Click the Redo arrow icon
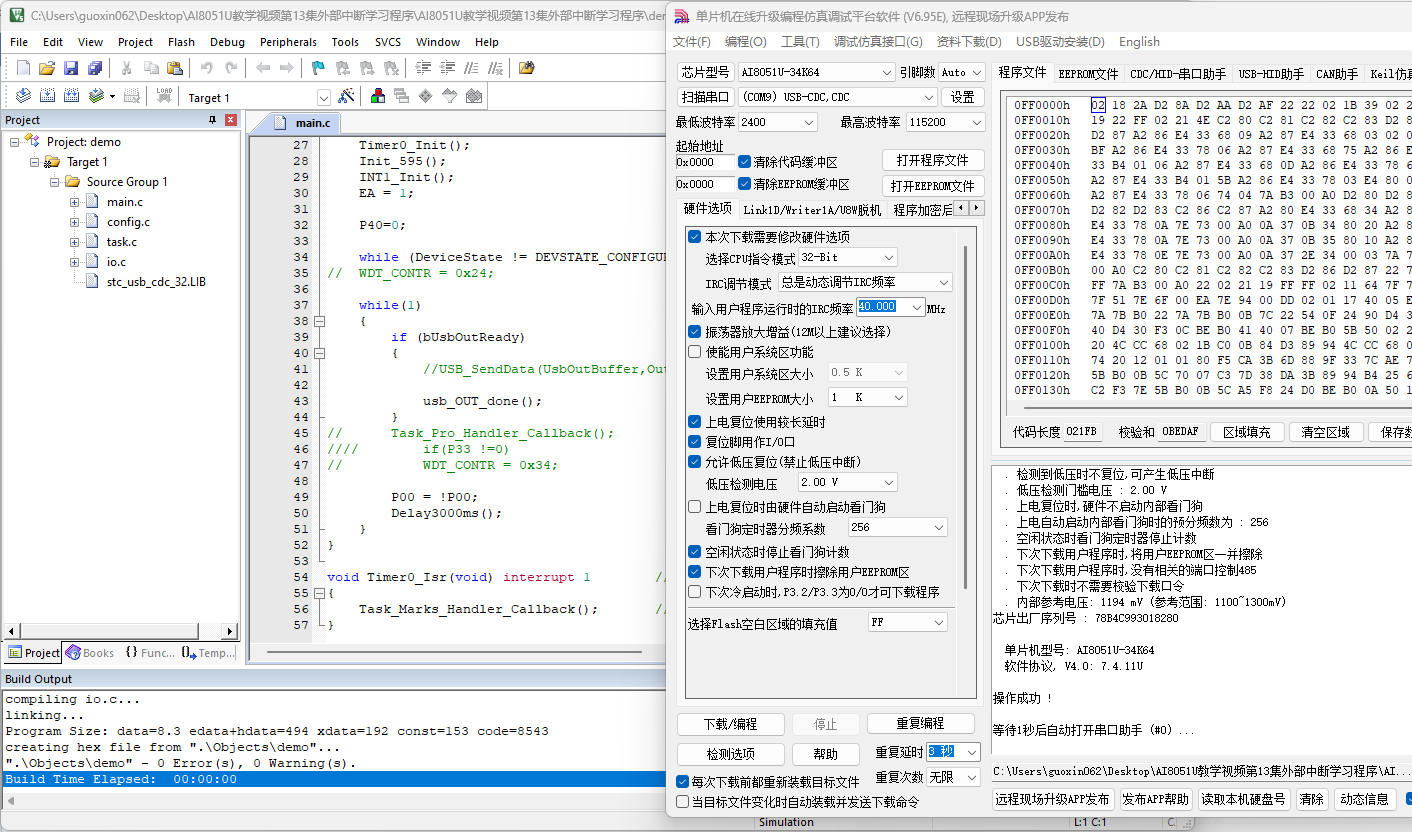The image size is (1412, 832). pyautogui.click(x=231, y=68)
